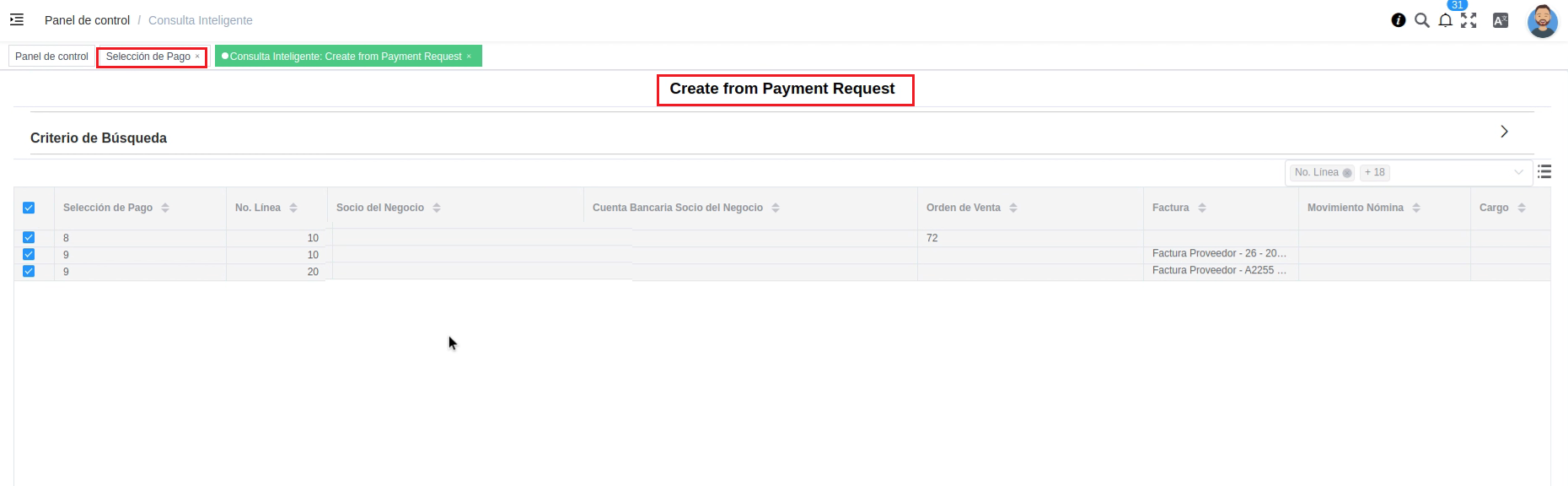Screen dimensions: 1568x486
Task: Sort by Selección de Pago column
Action: [x=165, y=208]
